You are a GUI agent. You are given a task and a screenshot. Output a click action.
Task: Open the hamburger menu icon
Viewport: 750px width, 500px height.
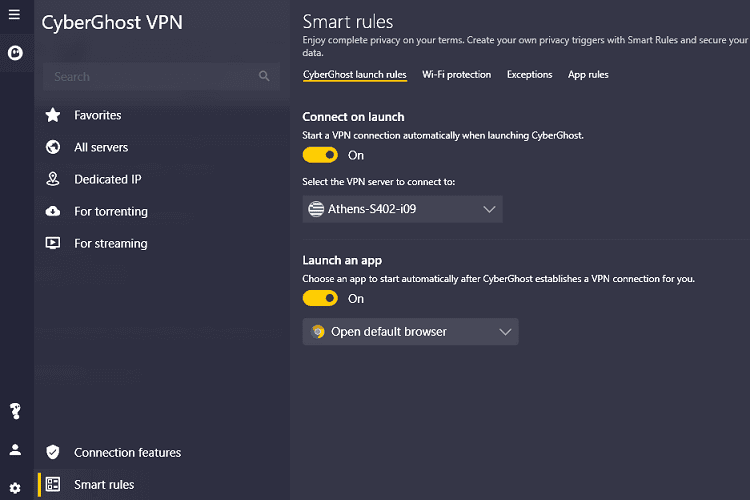coord(14,14)
